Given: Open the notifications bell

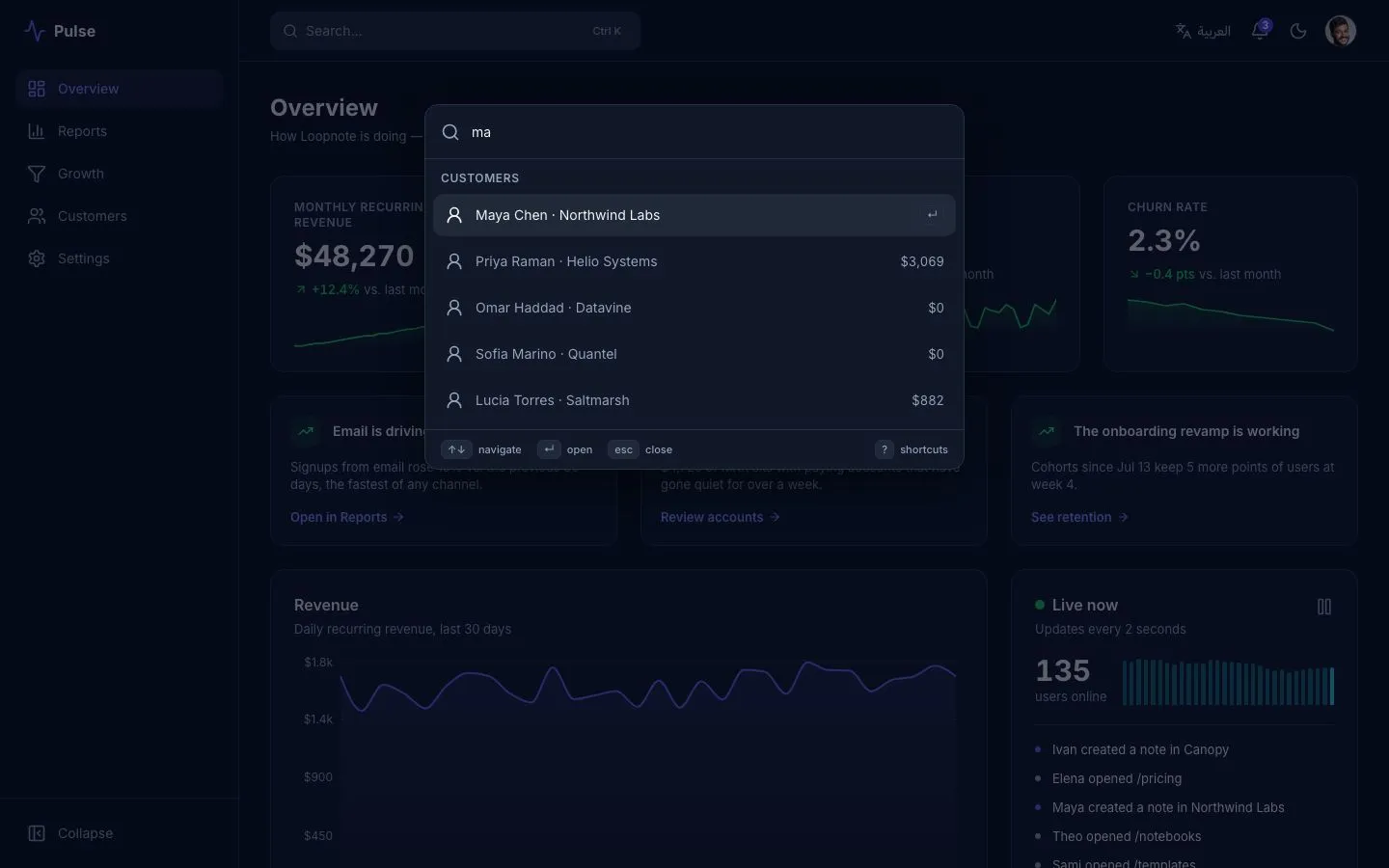Looking at the screenshot, I should click(x=1260, y=31).
